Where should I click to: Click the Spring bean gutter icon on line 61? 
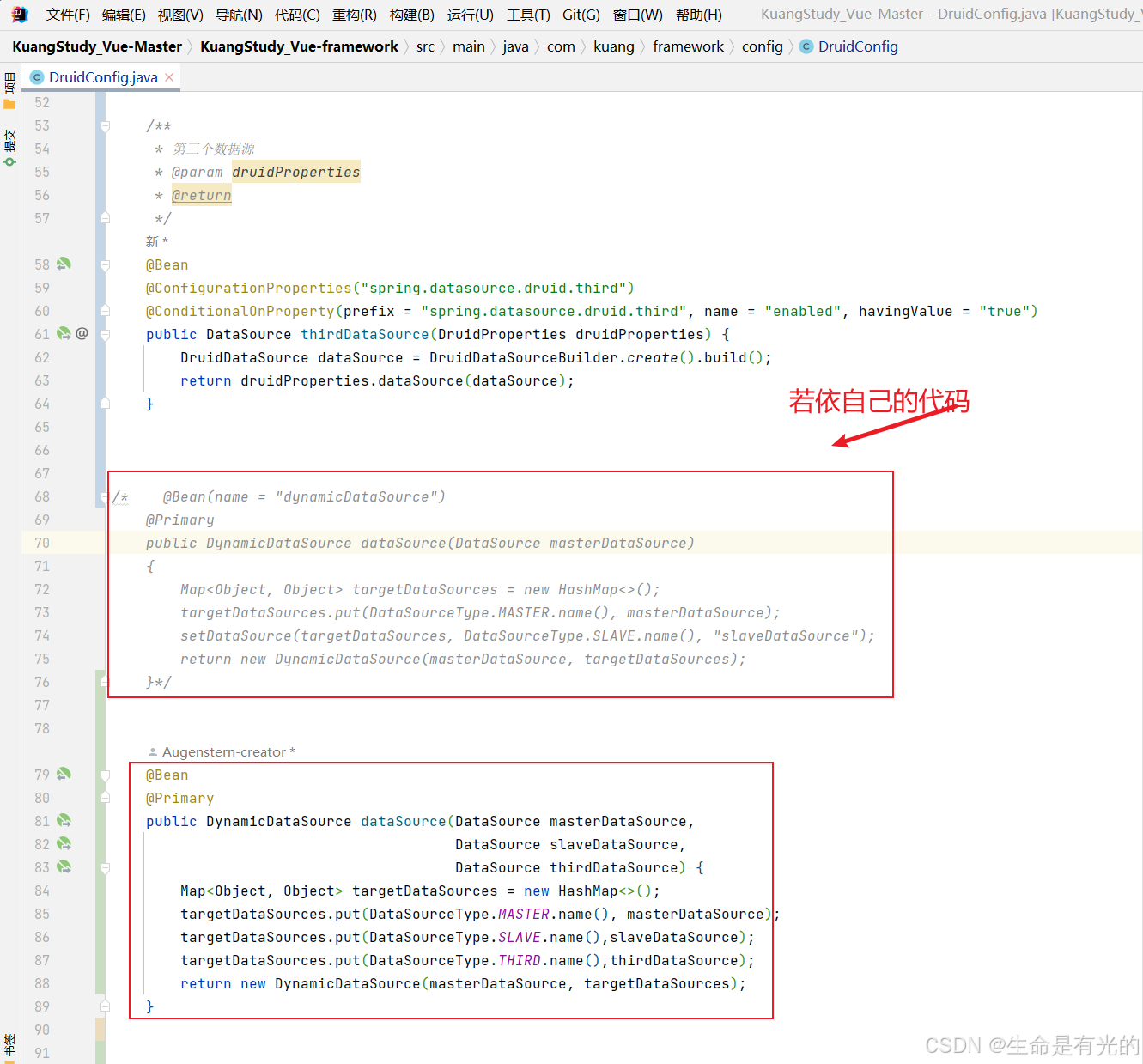[x=64, y=333]
